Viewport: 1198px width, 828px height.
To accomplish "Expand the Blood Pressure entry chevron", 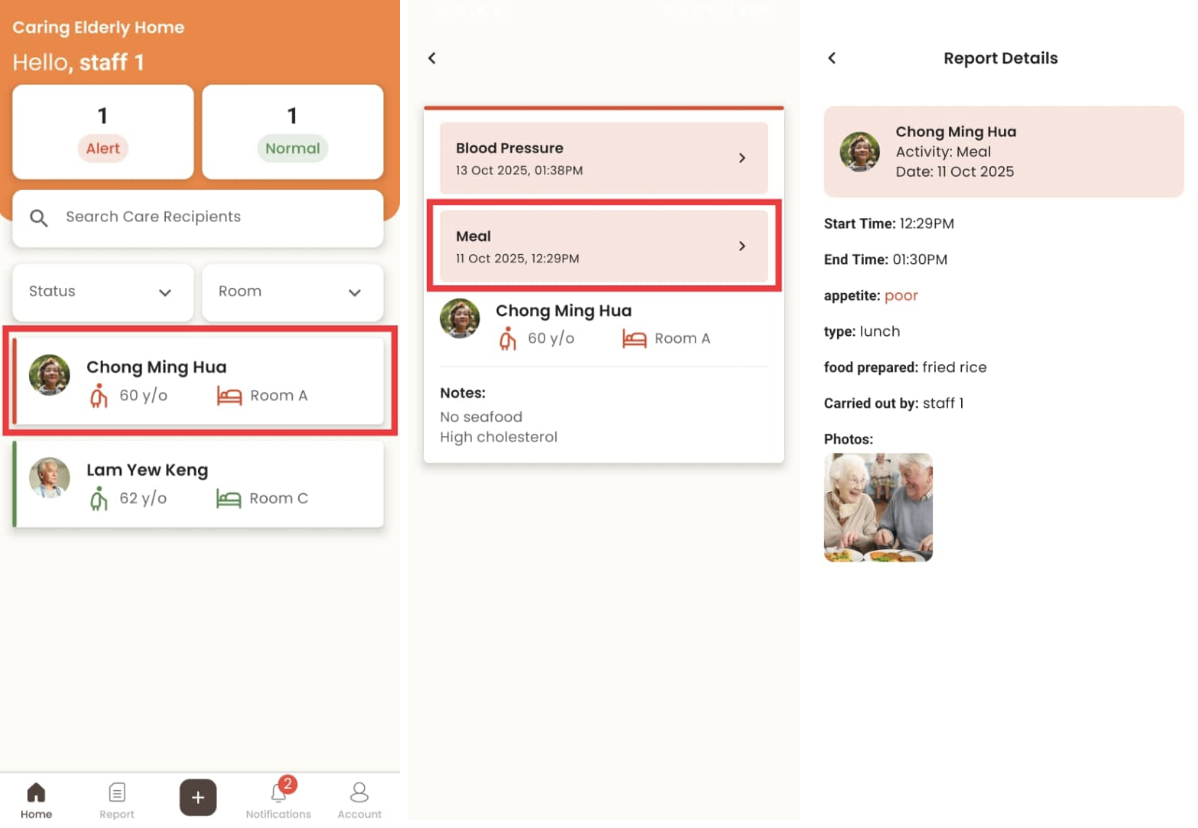I will point(742,158).
